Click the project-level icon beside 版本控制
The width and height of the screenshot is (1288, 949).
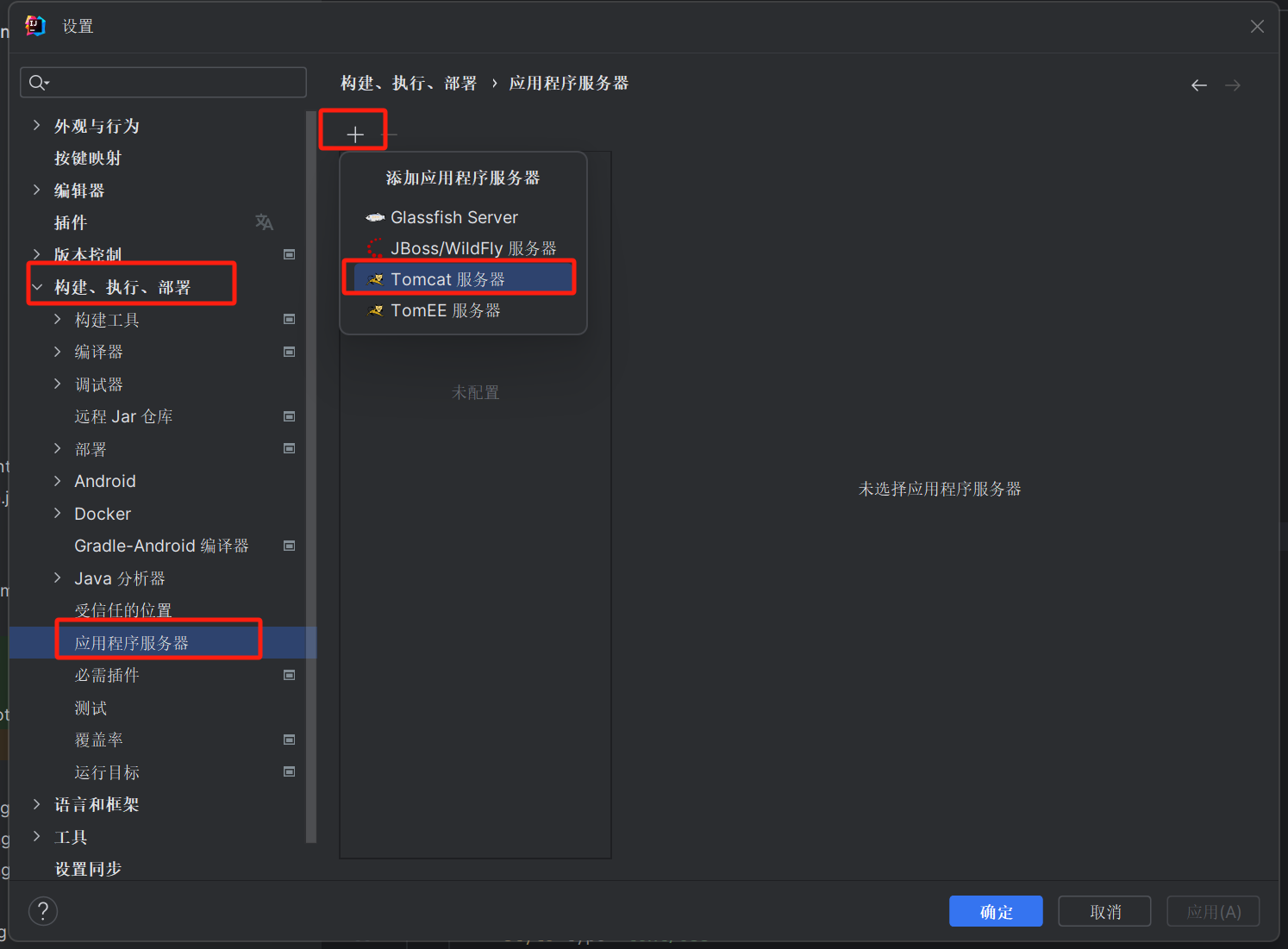pyautogui.click(x=290, y=254)
